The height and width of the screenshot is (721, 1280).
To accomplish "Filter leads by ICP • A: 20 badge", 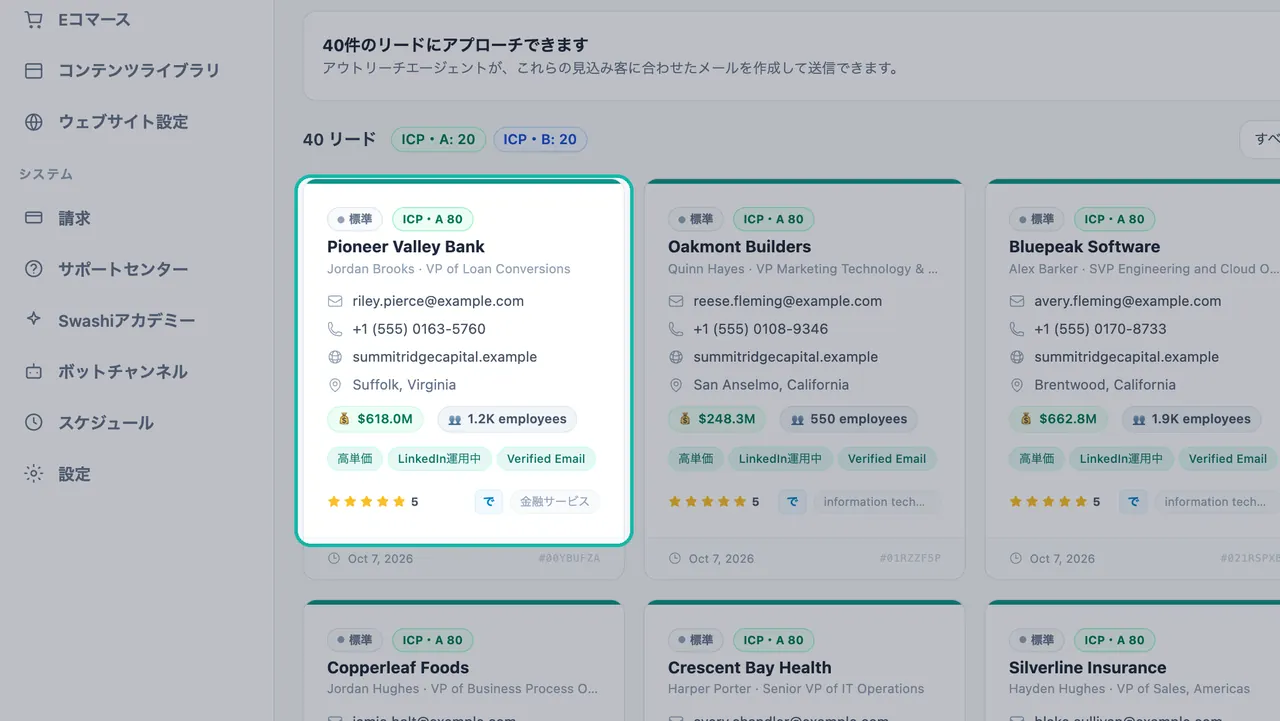I will (438, 139).
